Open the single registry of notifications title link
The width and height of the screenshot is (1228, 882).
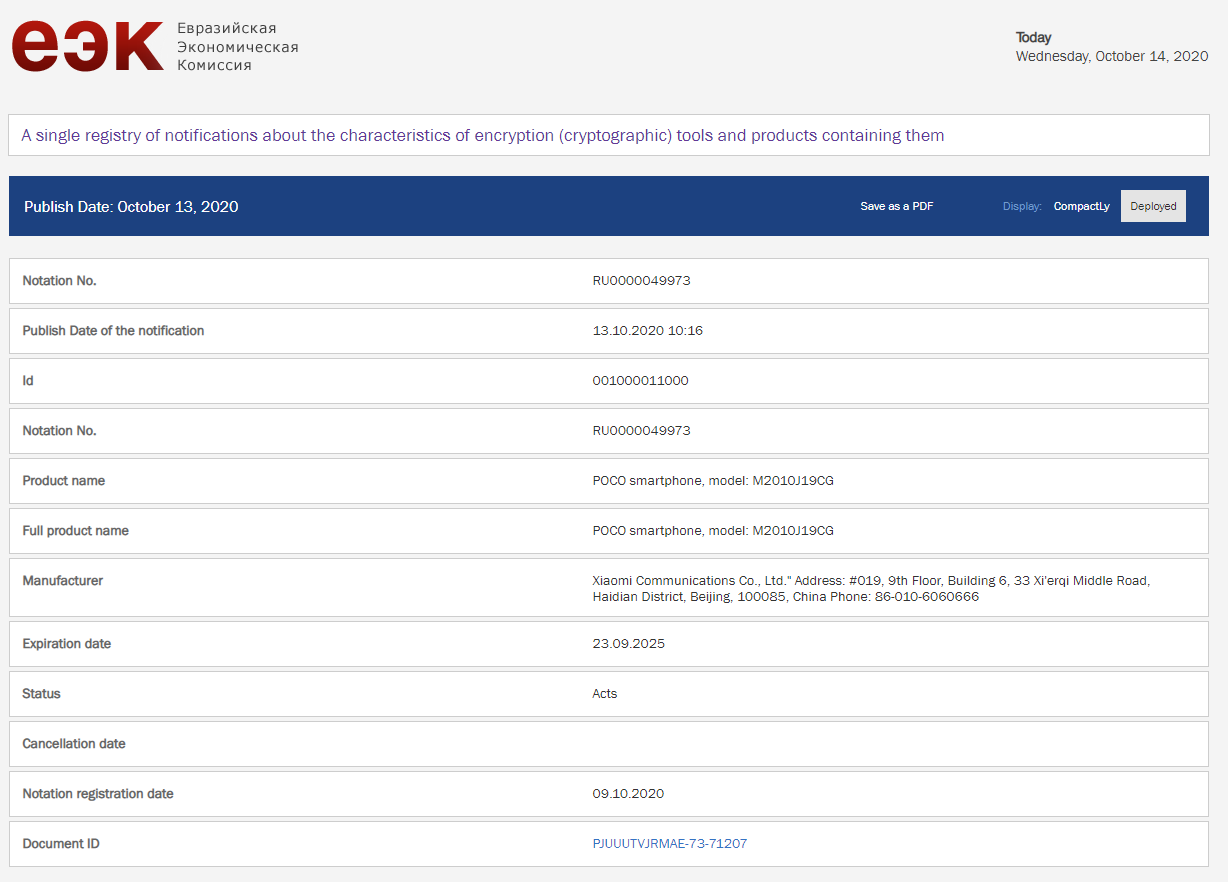click(483, 135)
